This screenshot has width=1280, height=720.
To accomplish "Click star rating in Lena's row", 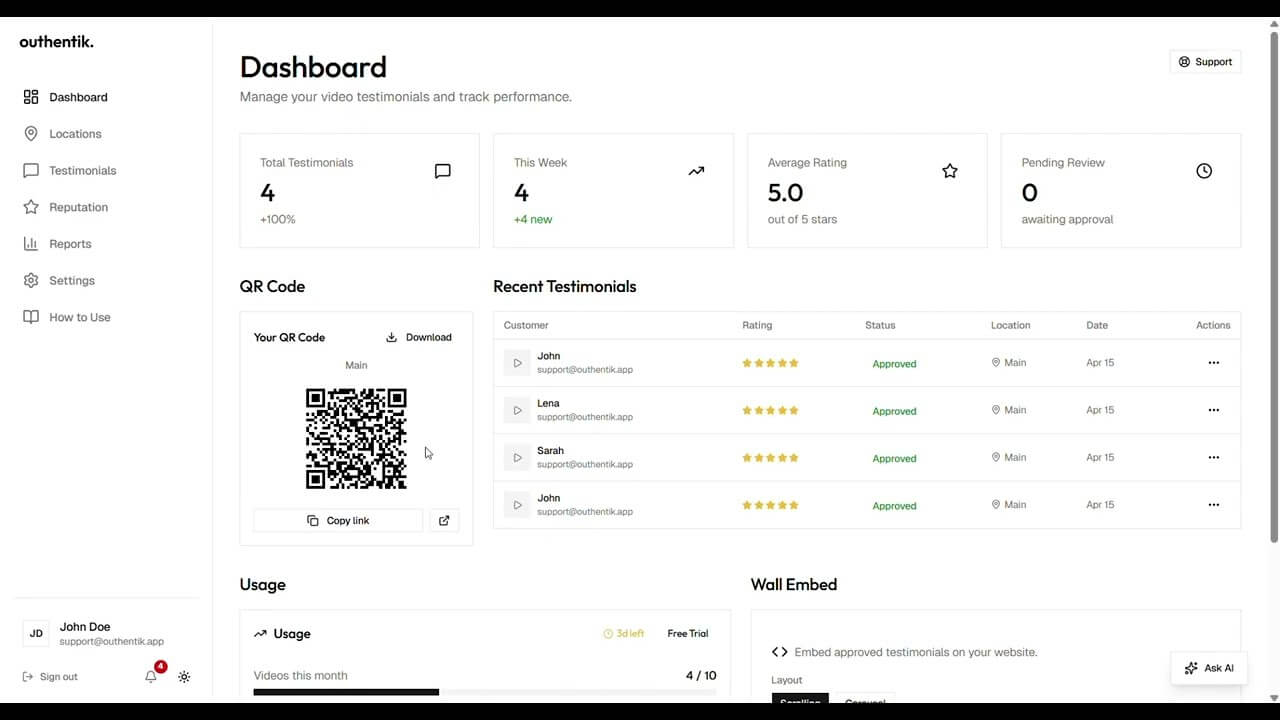I will click(770, 410).
